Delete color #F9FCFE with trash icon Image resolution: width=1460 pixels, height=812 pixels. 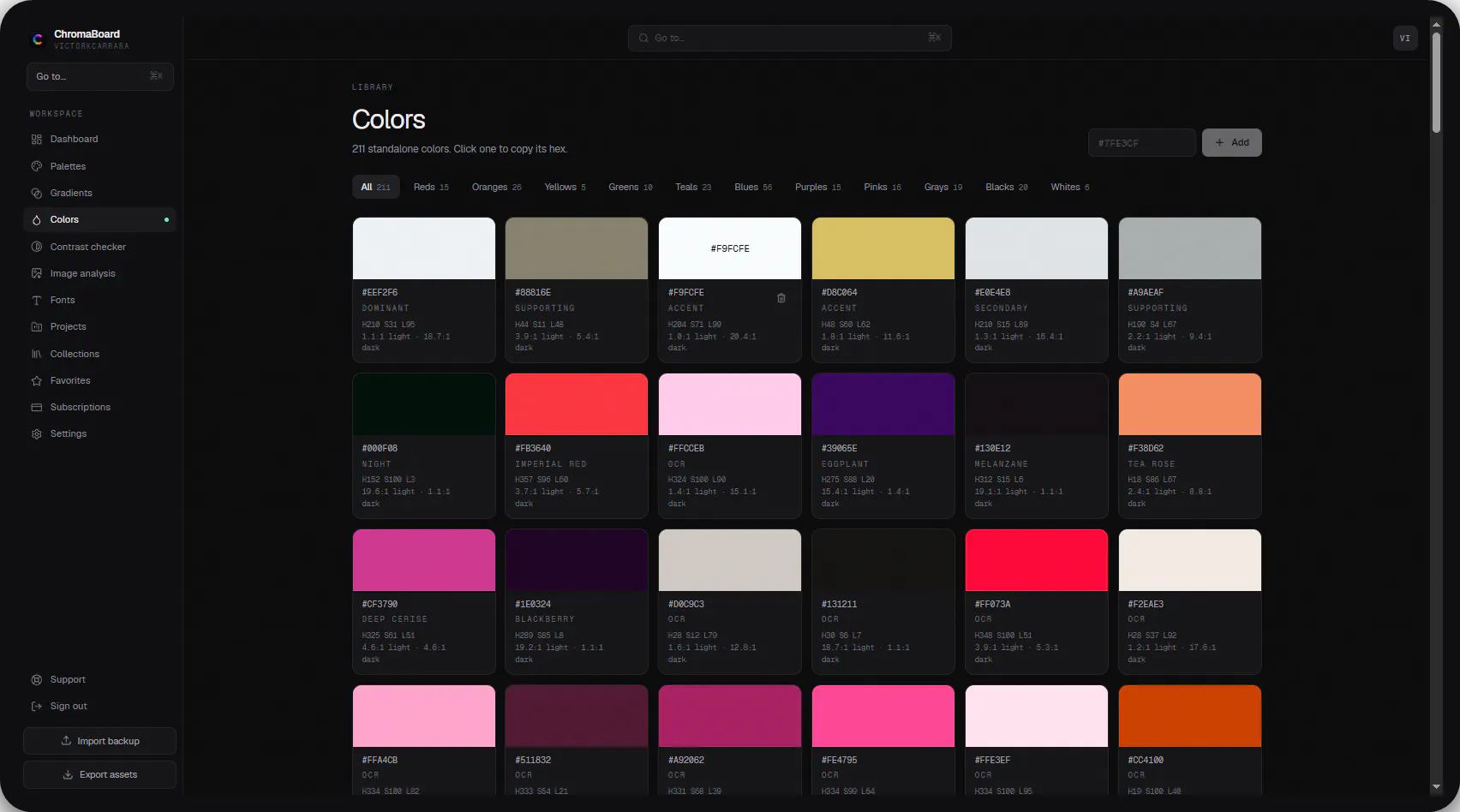(781, 298)
